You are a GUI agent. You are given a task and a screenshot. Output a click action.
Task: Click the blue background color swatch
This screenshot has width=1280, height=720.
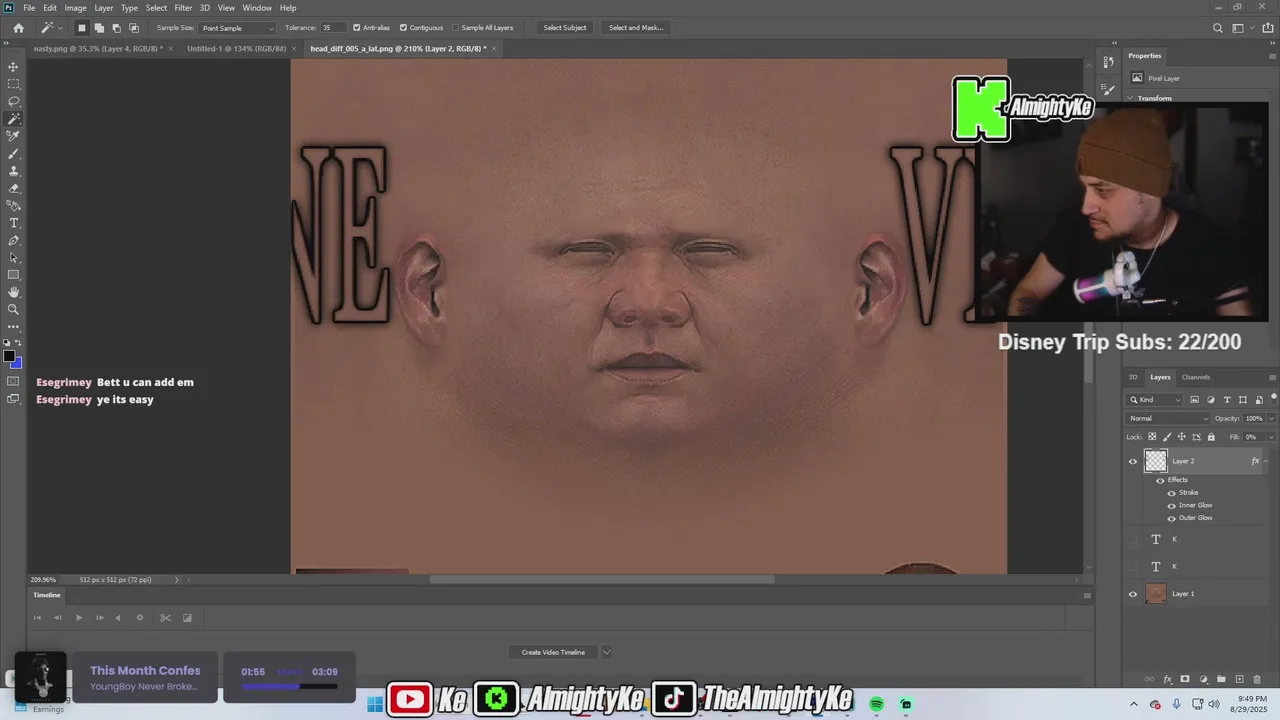(x=17, y=363)
